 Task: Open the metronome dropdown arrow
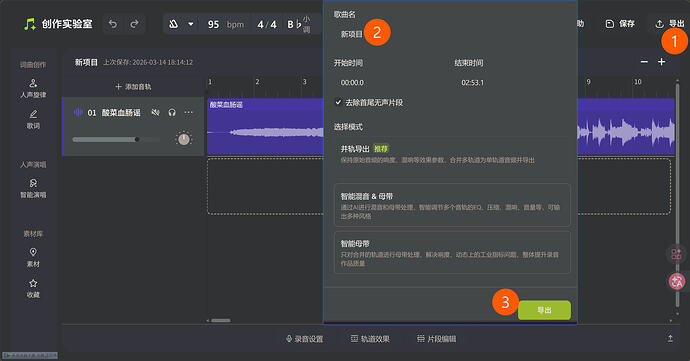coord(191,24)
